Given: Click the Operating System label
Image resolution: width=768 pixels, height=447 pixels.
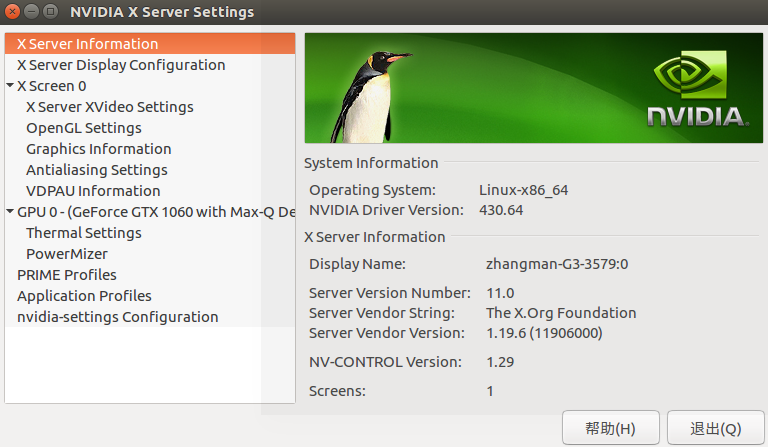Looking at the screenshot, I should pyautogui.click(x=372, y=190).
